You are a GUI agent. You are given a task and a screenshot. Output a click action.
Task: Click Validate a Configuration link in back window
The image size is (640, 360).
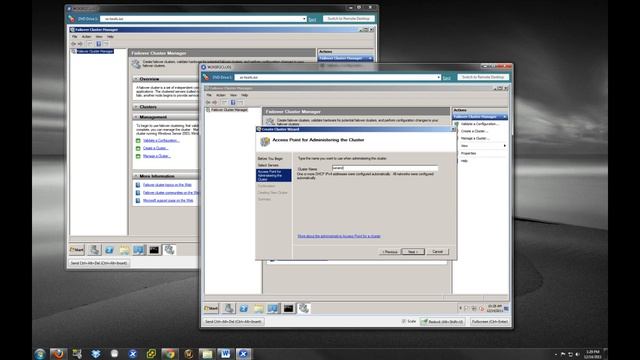[x=161, y=140]
